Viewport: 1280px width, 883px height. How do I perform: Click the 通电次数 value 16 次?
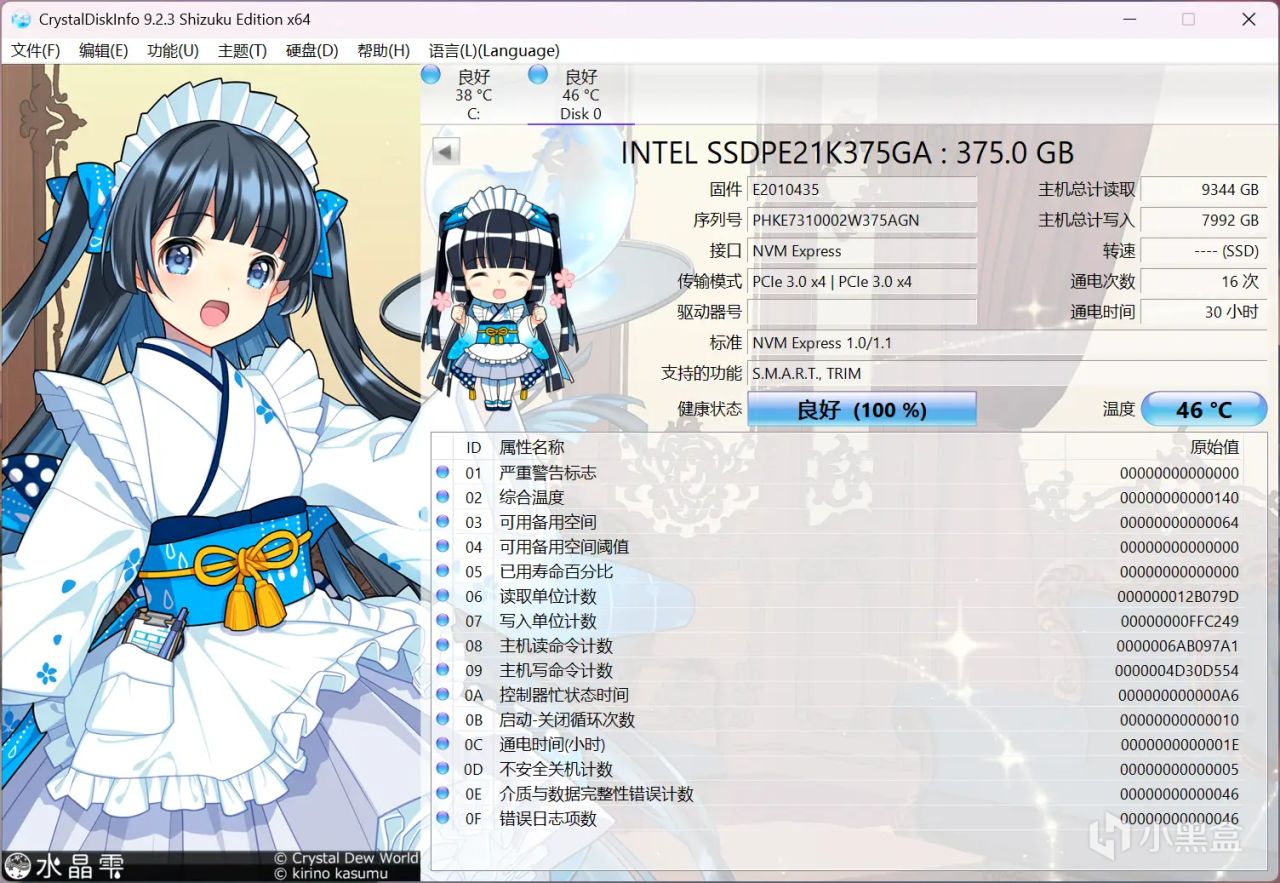pyautogui.click(x=1204, y=282)
